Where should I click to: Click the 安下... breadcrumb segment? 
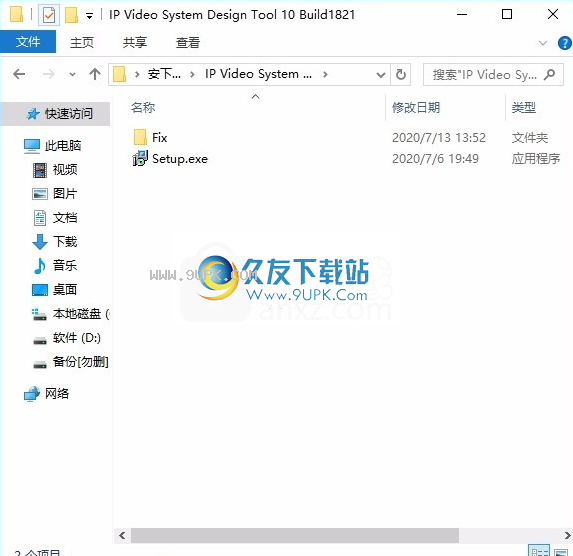coord(164,74)
